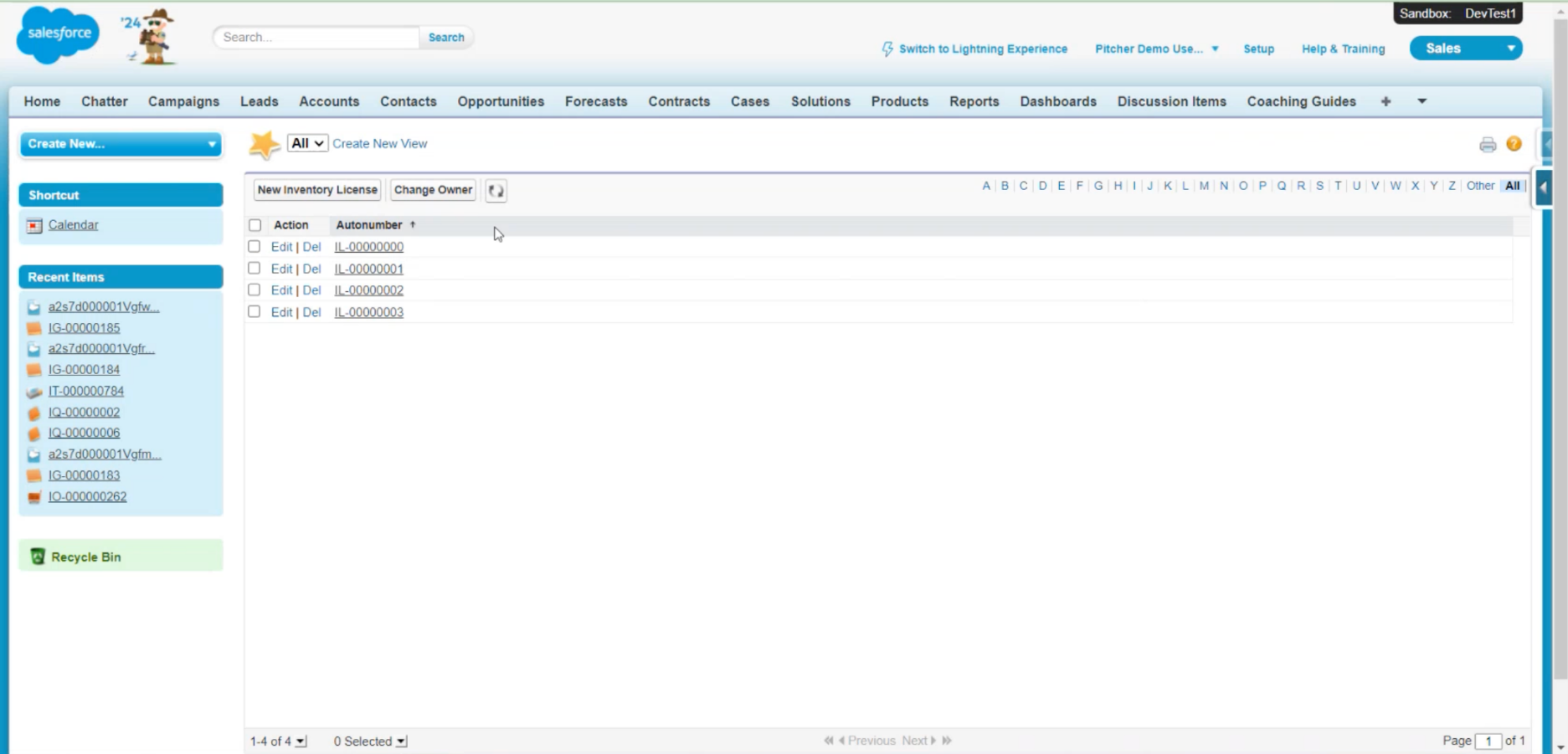Focus the global Search input field
1568x754 pixels.
click(316, 38)
